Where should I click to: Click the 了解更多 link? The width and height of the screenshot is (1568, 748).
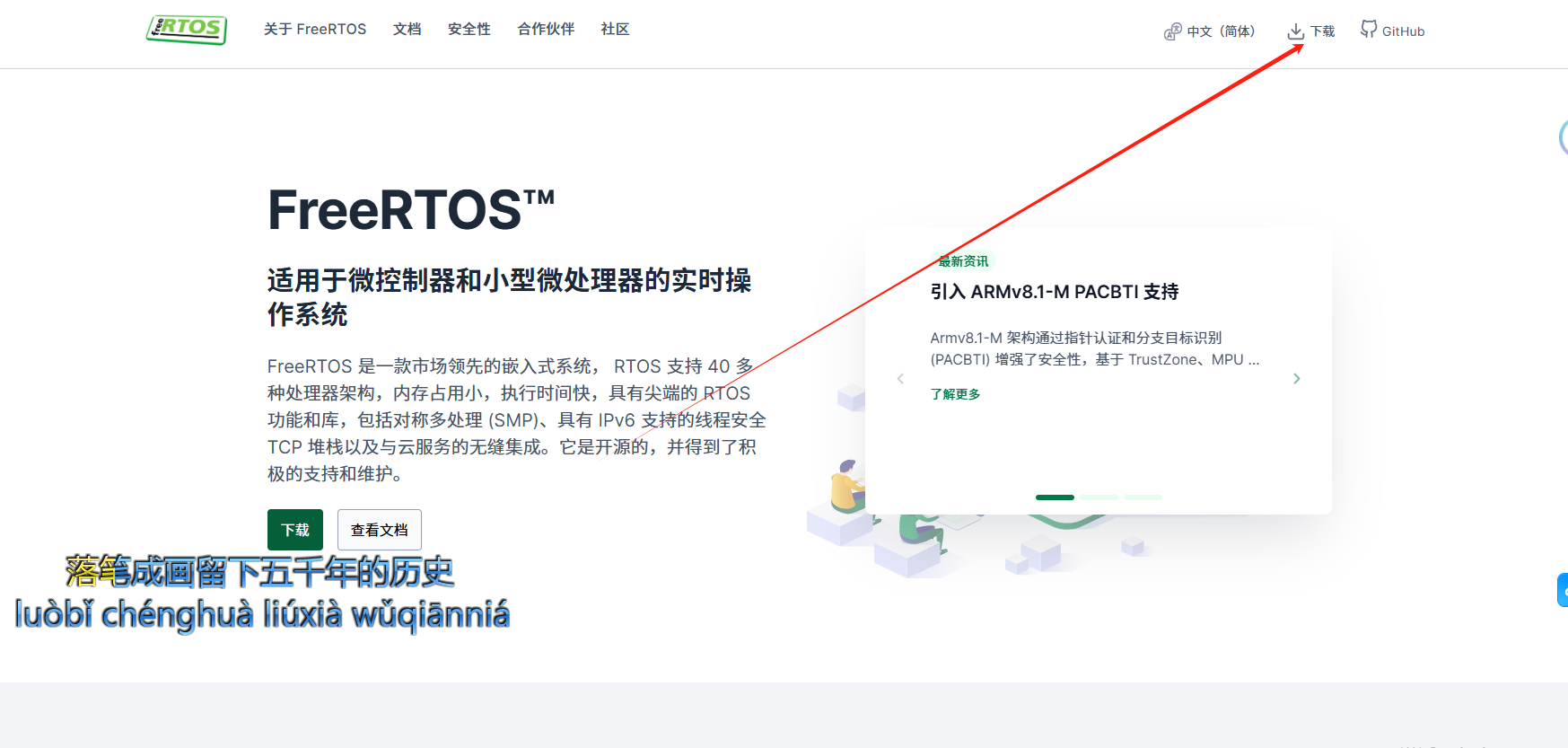[955, 394]
